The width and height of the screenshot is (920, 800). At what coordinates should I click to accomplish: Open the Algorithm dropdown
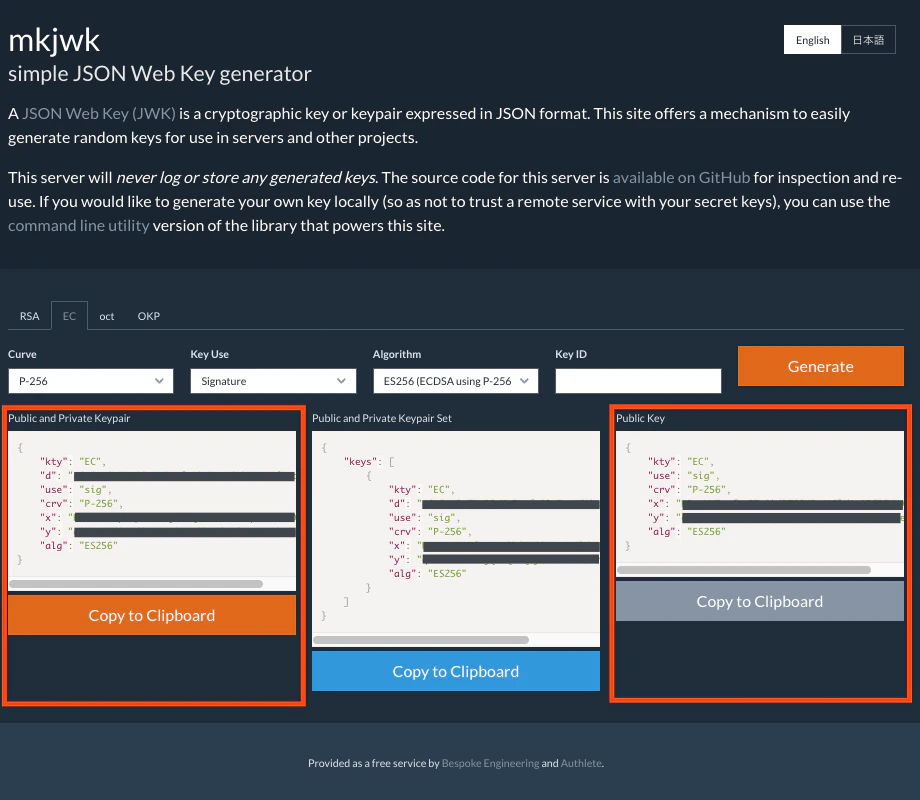point(456,381)
